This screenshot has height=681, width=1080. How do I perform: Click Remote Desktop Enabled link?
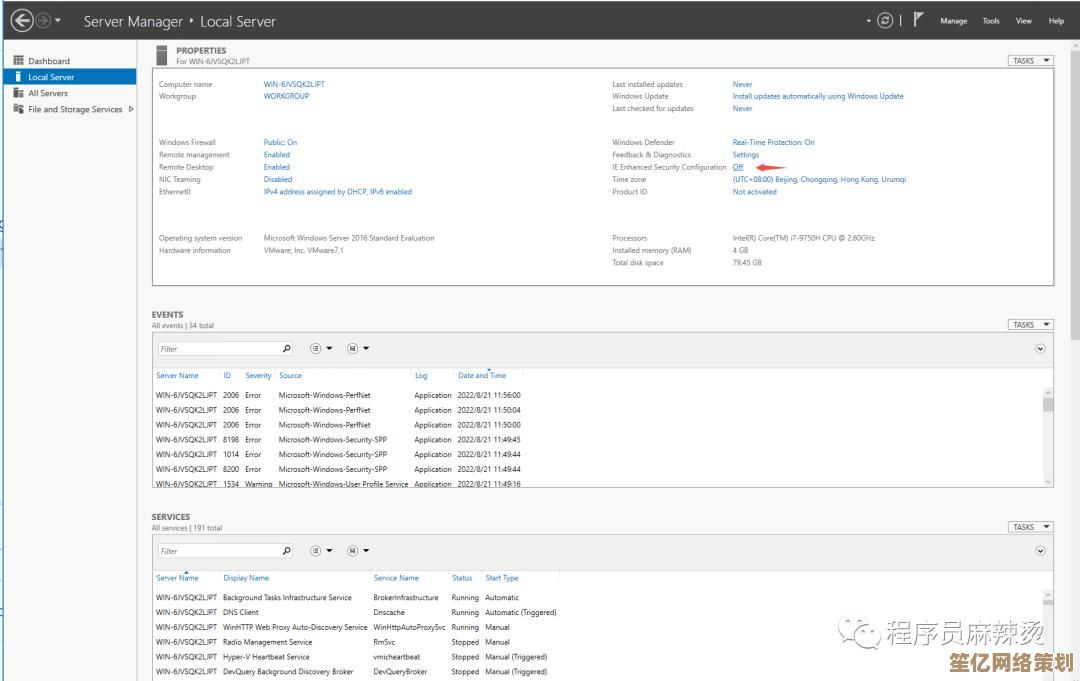pos(276,167)
